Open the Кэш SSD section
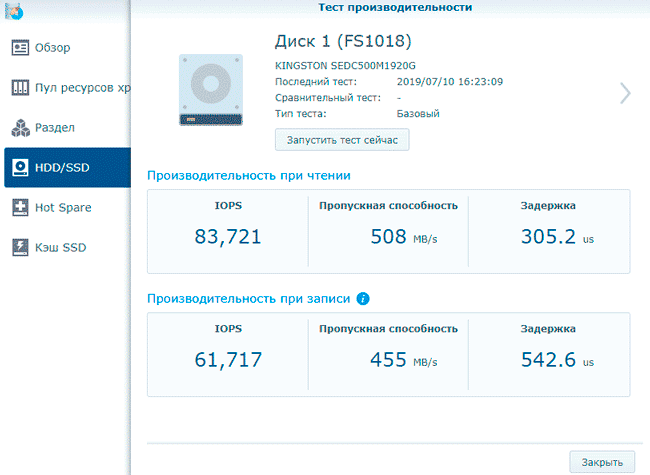The height and width of the screenshot is (475, 650). (x=67, y=247)
